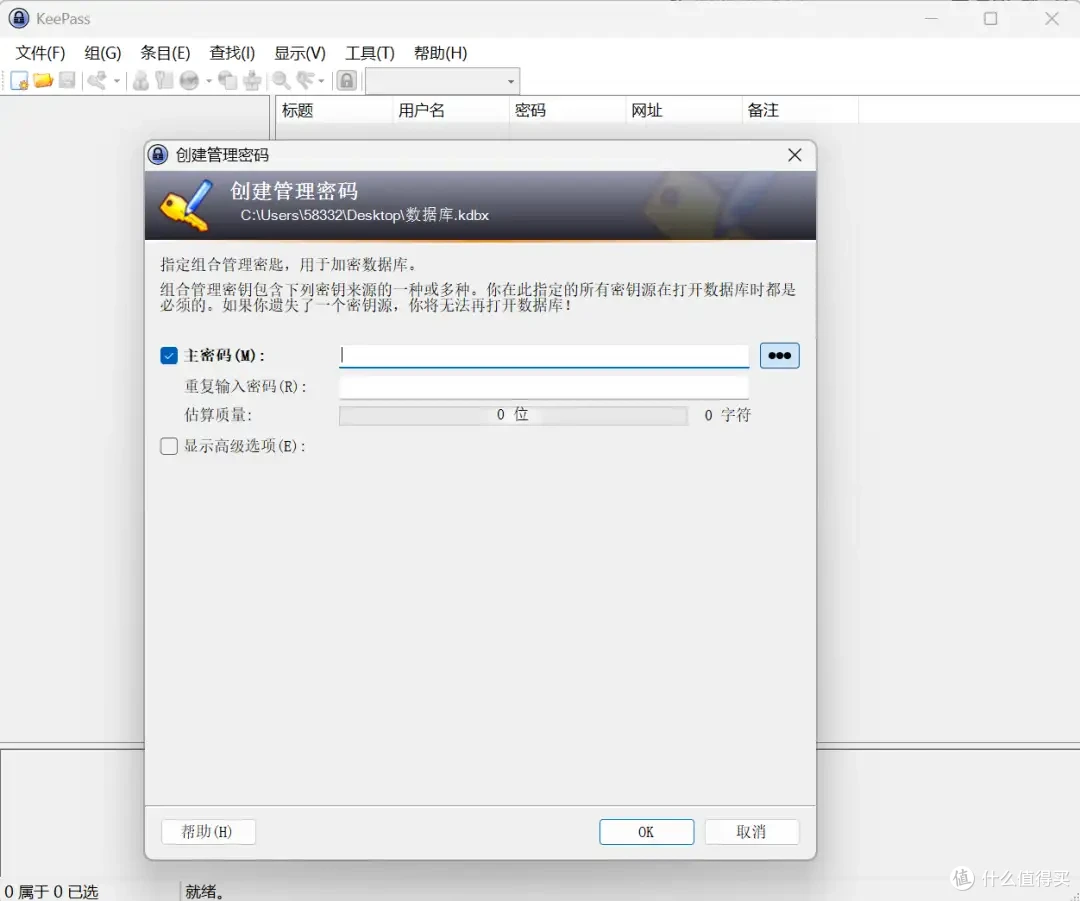
Task: Click the Open URL globe icon
Action: click(x=189, y=81)
